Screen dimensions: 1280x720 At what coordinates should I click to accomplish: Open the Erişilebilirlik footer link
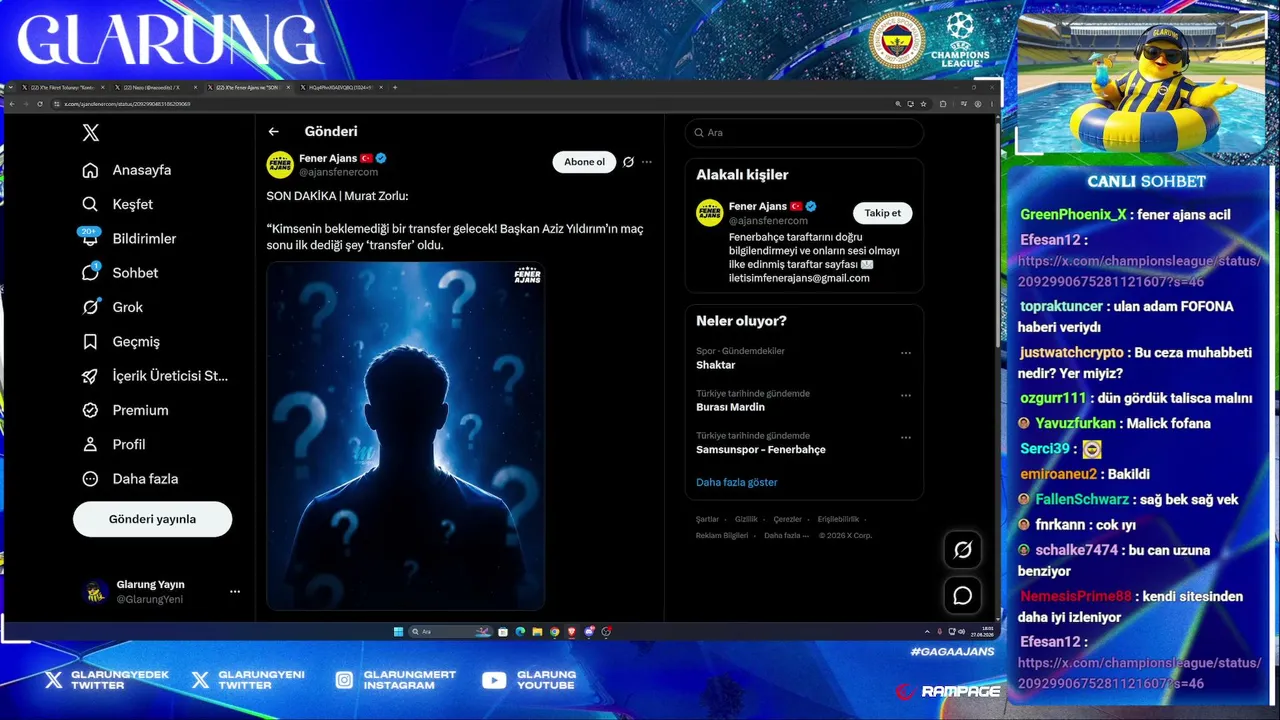[x=838, y=520]
